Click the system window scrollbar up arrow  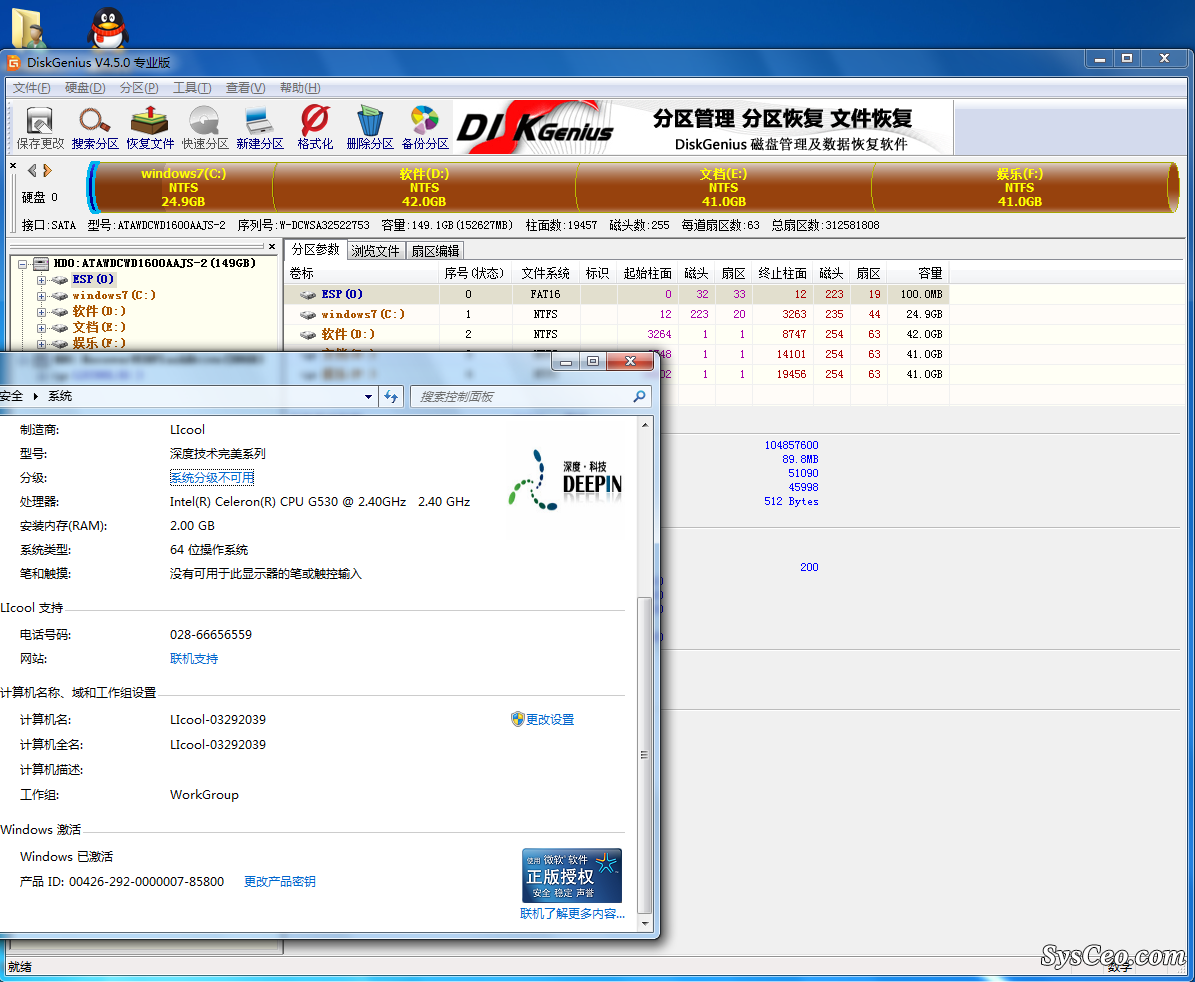[x=646, y=425]
